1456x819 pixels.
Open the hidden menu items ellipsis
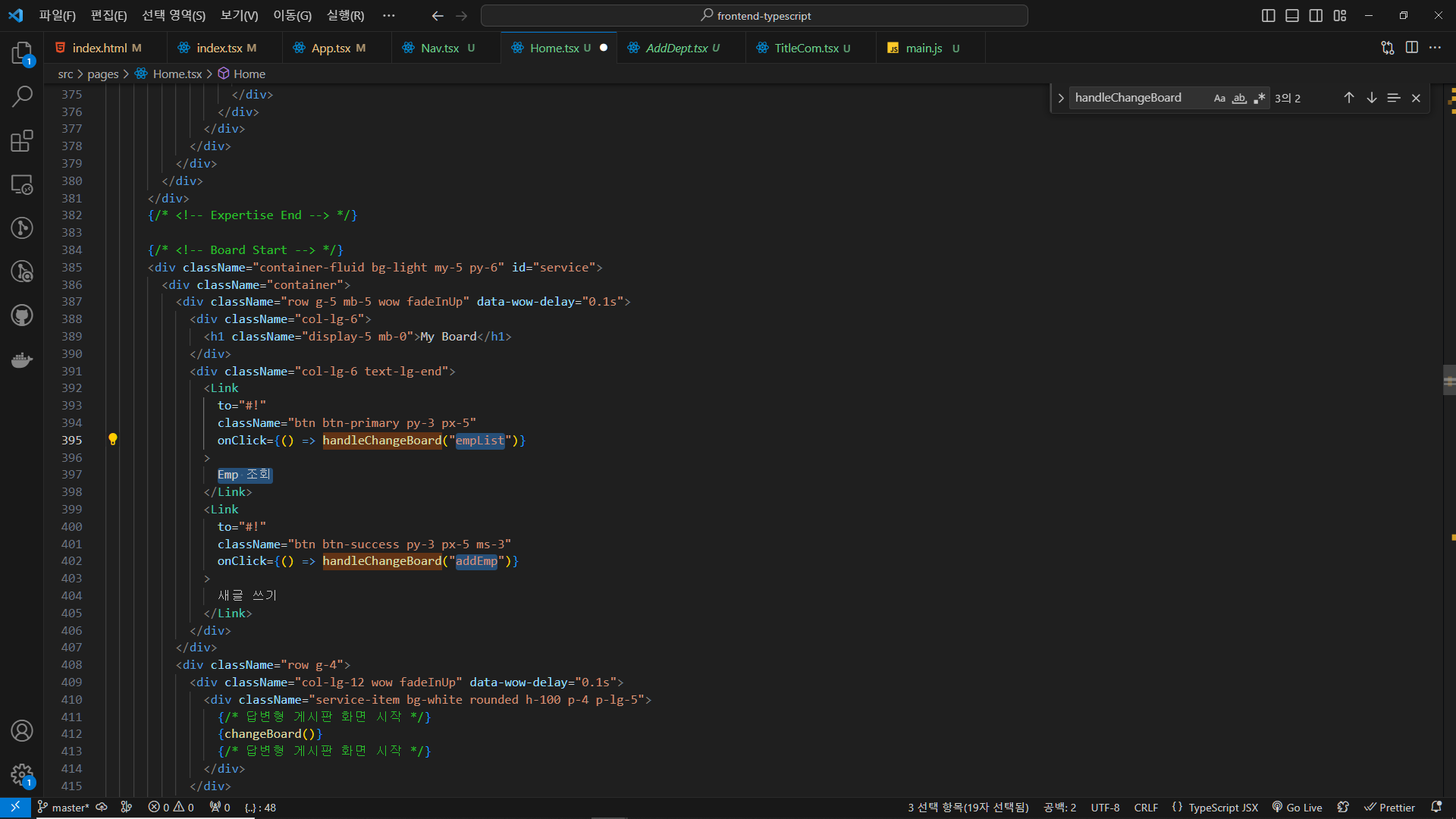[x=389, y=15]
